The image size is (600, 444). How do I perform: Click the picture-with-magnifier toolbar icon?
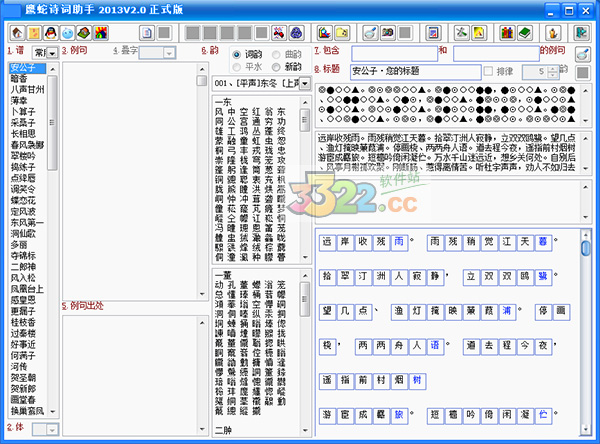(324, 33)
